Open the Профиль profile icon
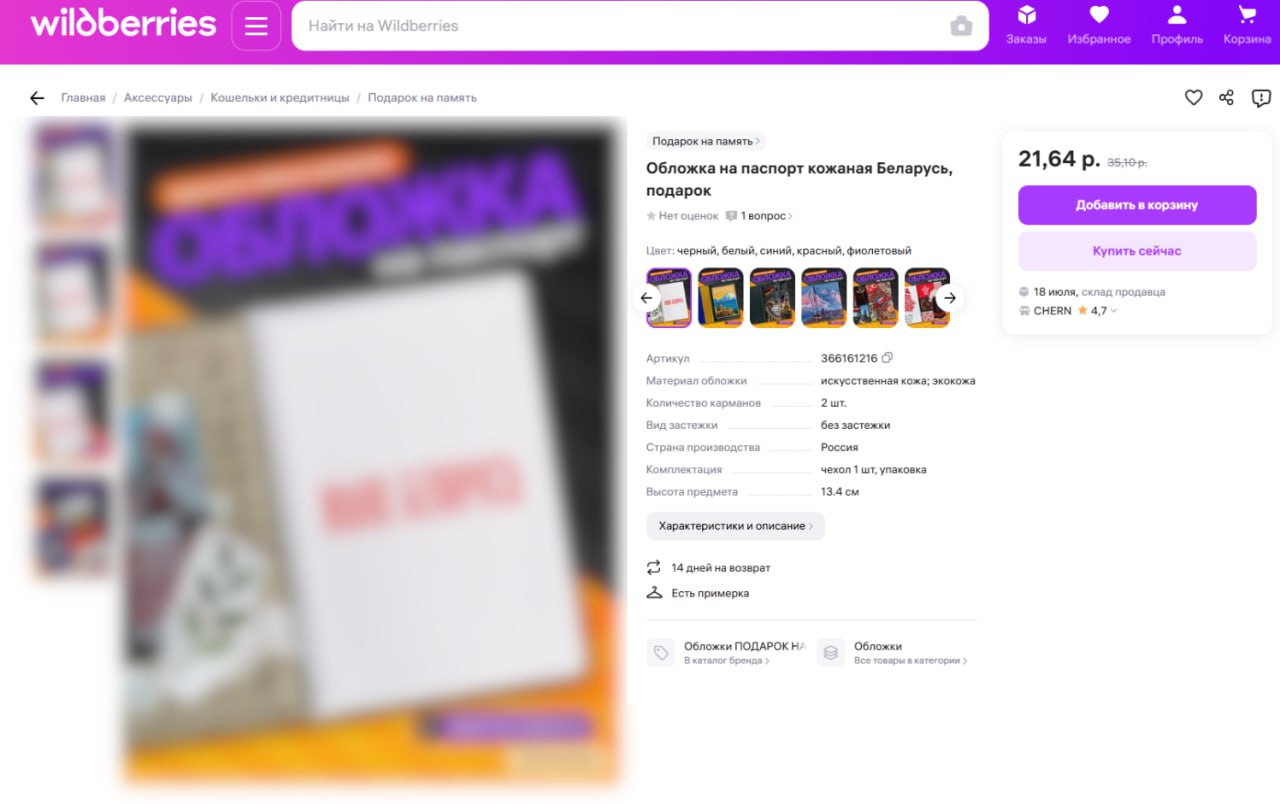 [x=1177, y=26]
